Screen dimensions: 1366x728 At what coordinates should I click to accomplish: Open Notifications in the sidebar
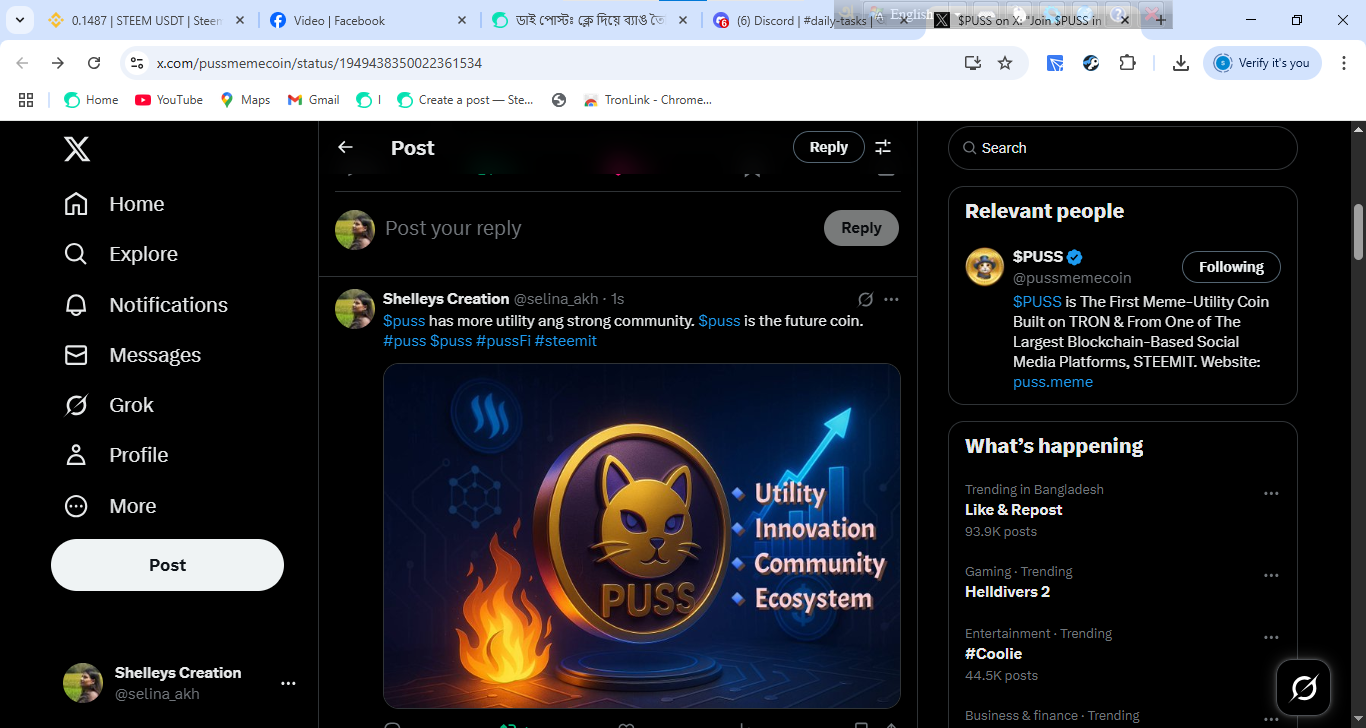click(146, 305)
